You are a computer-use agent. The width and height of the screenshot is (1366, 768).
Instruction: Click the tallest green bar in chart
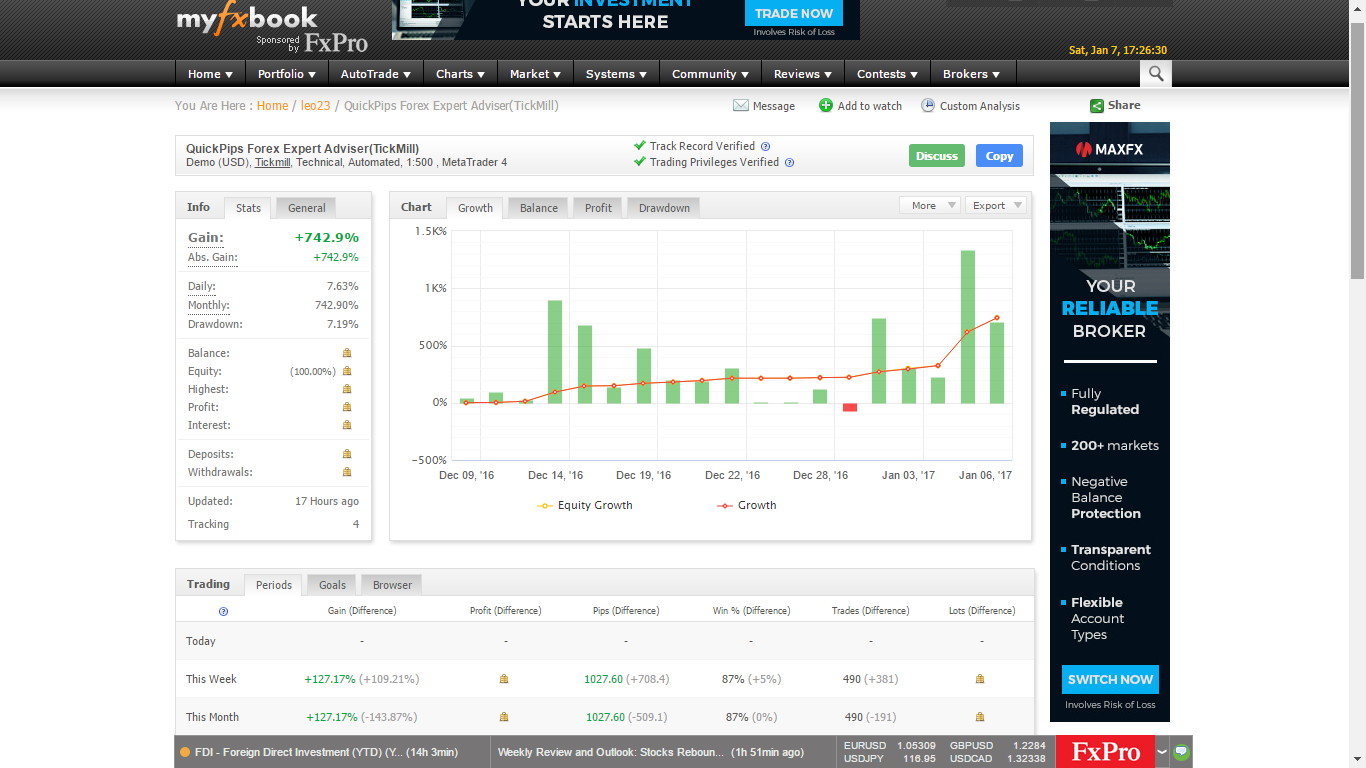point(968,327)
